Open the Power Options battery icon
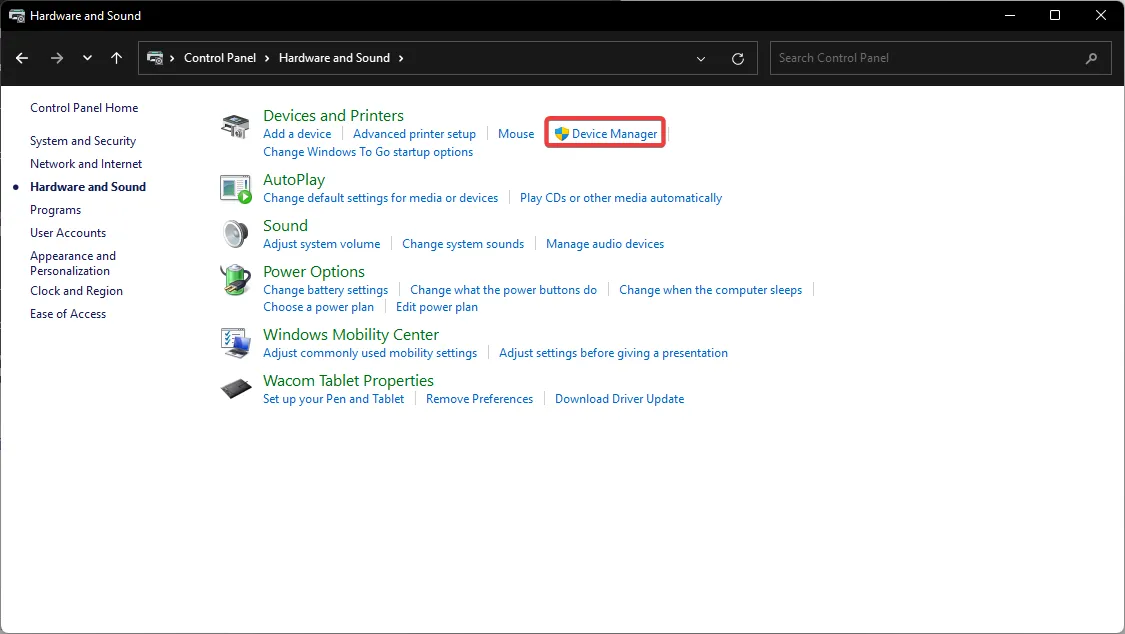Image resolution: width=1125 pixels, height=634 pixels. click(234, 280)
